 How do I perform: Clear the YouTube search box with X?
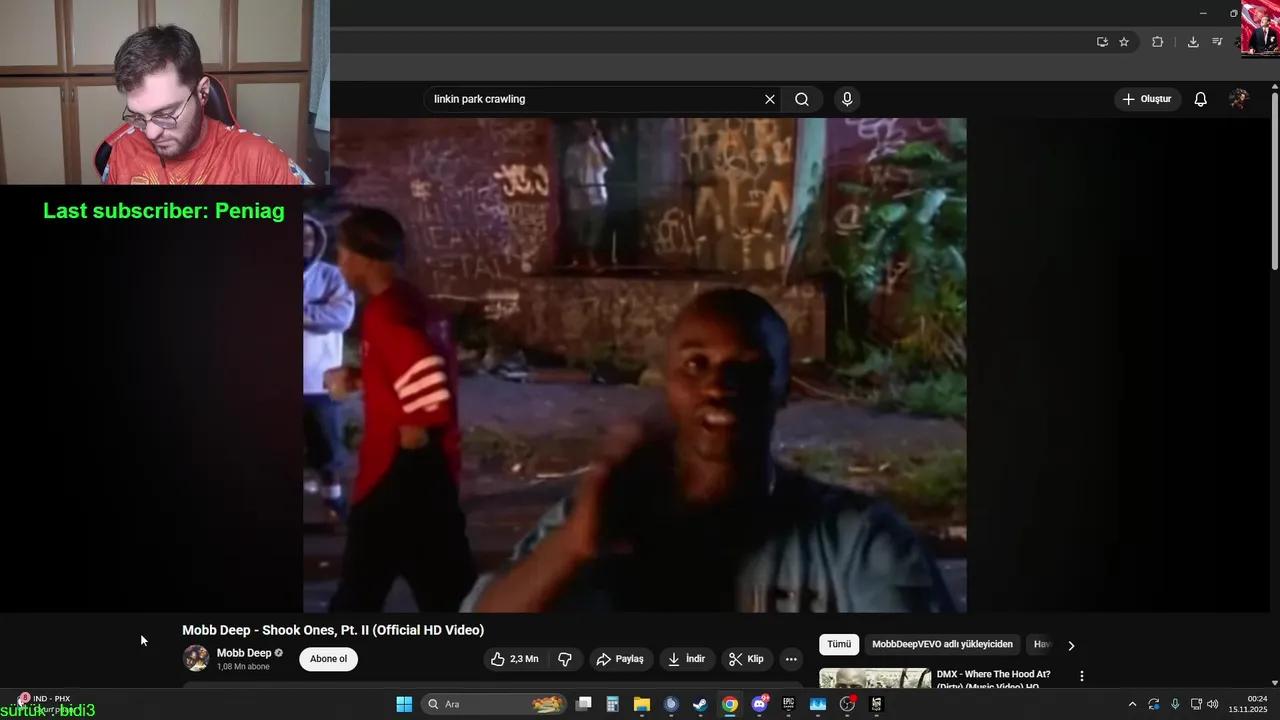(x=770, y=99)
